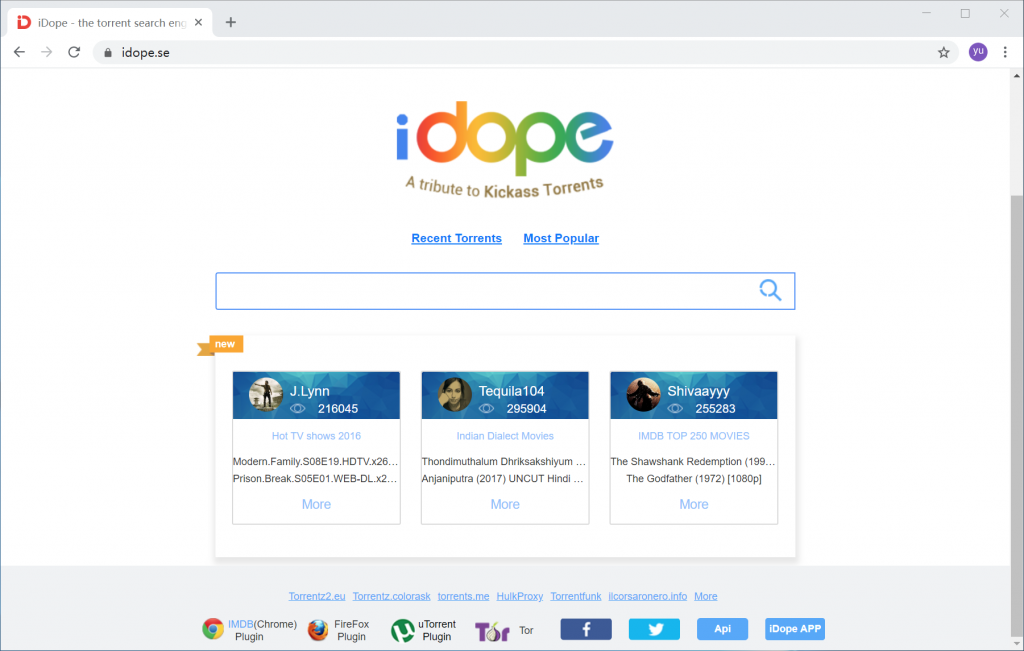Reload the page using the refresh icon
The image size is (1024, 651).
[74, 52]
